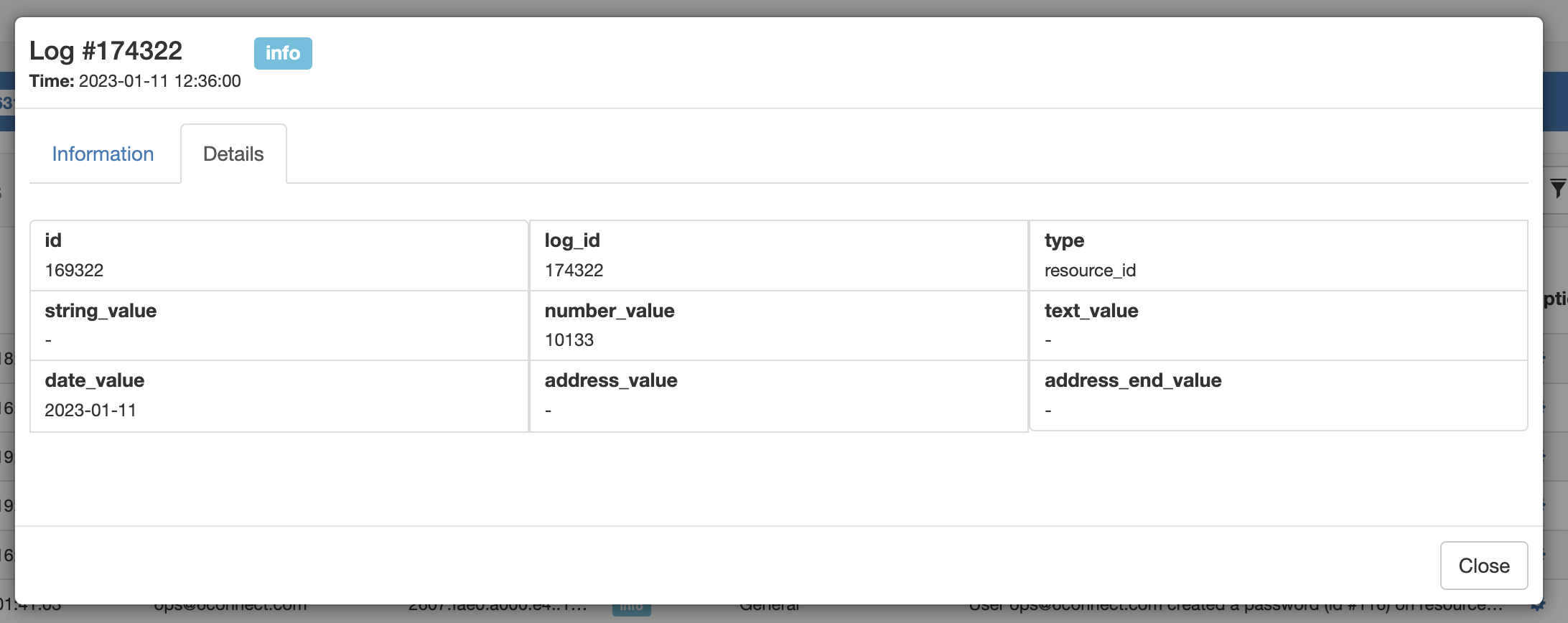The image size is (1568, 623).
Task: Click the timestamp 2023-01-11 12:36:00
Action: pyautogui.click(x=159, y=81)
